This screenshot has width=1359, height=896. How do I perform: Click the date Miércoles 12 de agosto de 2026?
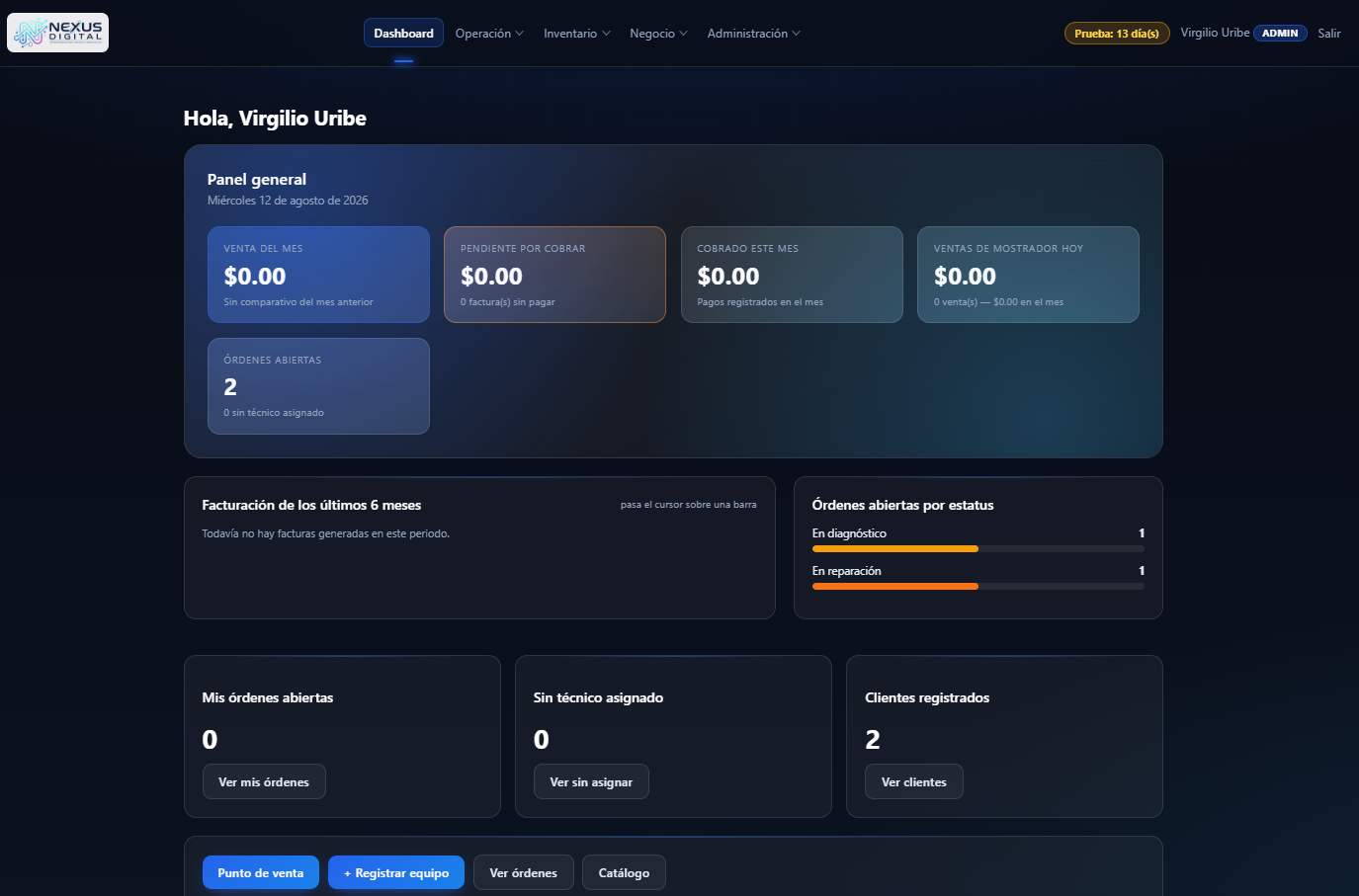(x=288, y=201)
